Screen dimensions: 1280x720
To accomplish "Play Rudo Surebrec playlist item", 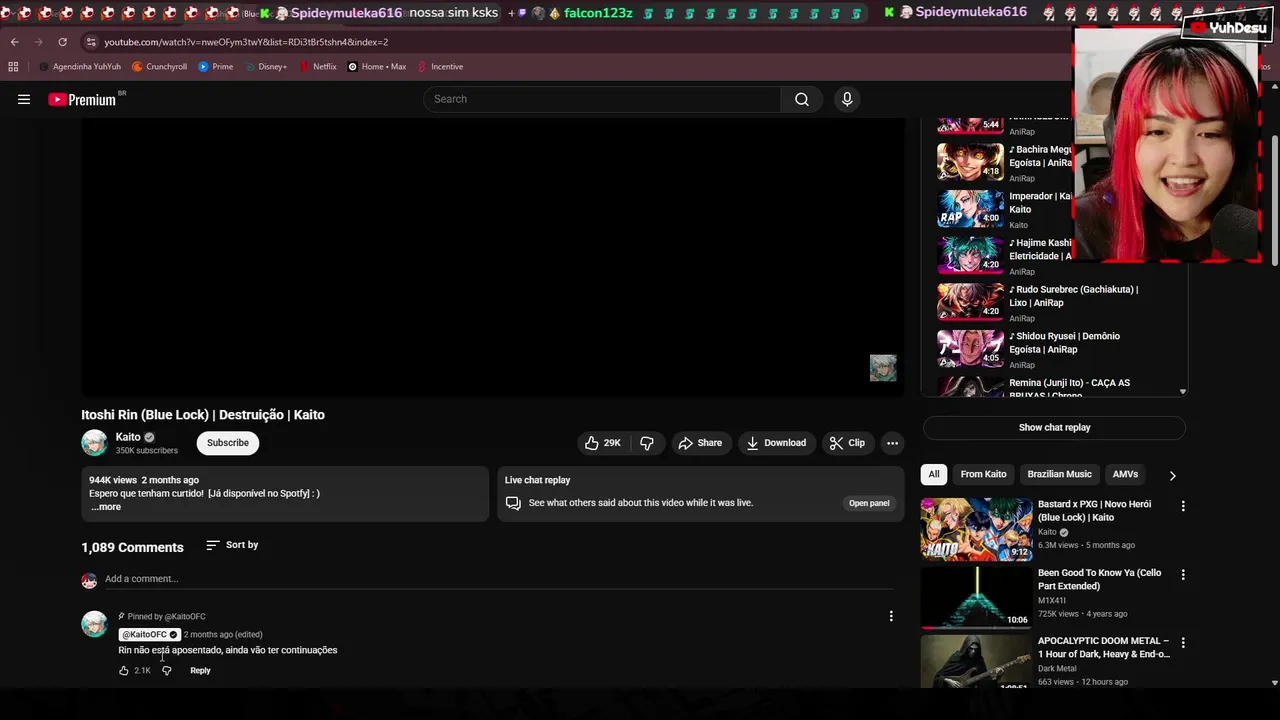I will [x=1055, y=301].
